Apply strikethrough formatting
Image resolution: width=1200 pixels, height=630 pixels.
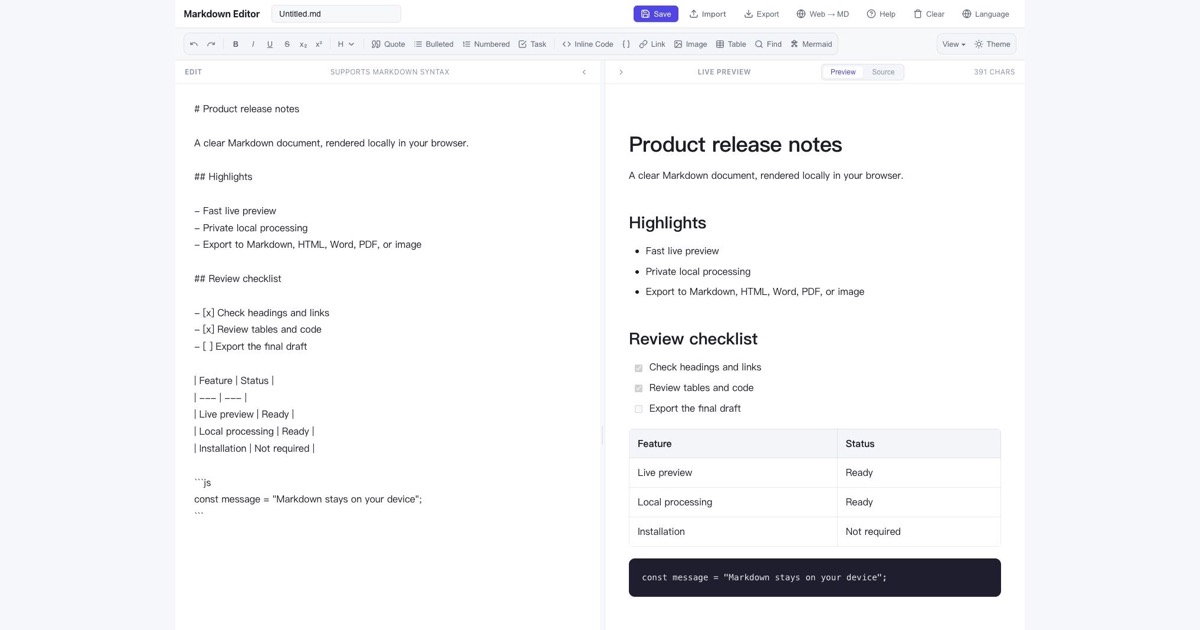click(x=287, y=44)
